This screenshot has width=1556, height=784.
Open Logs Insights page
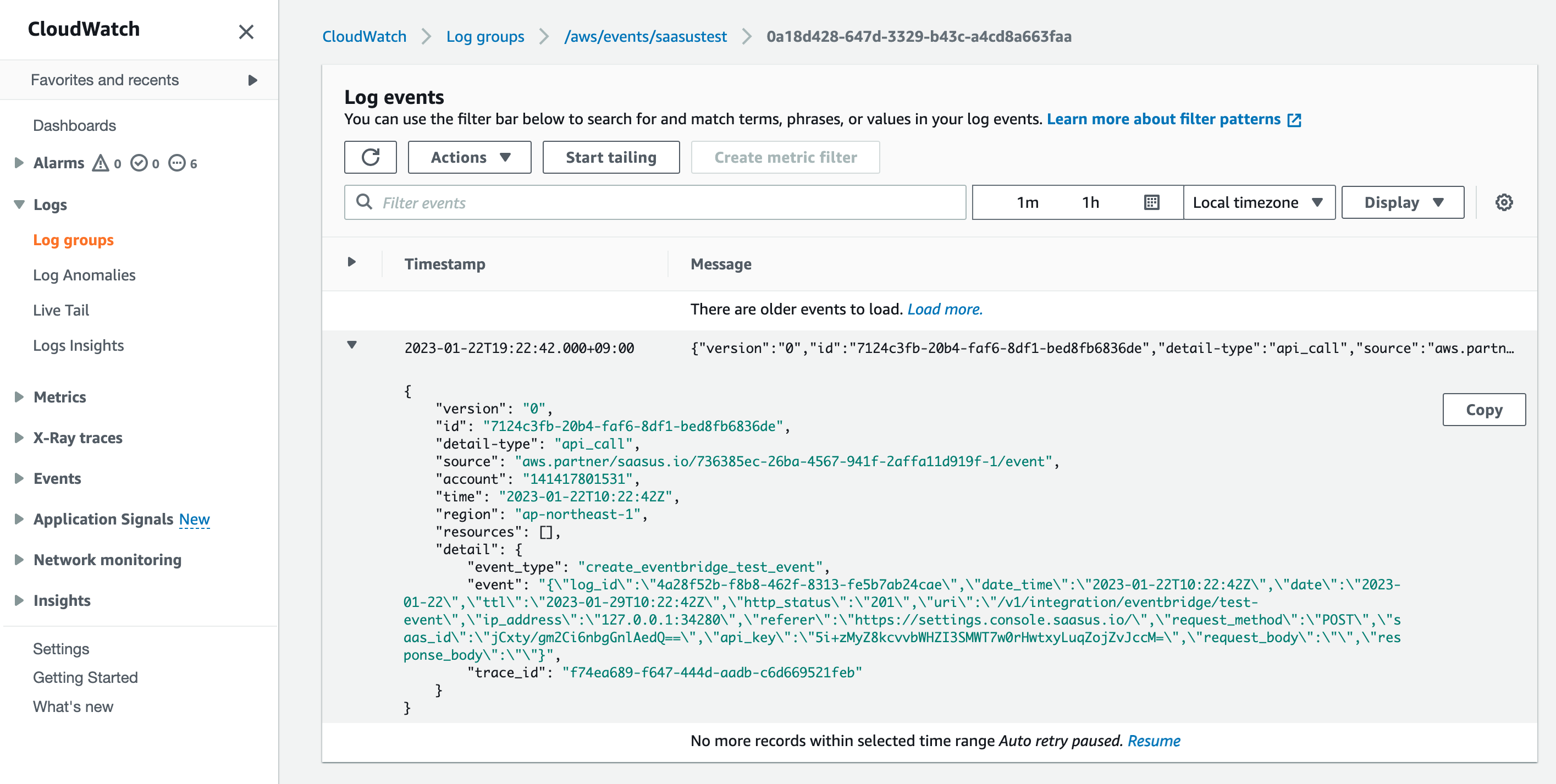pyautogui.click(x=79, y=345)
